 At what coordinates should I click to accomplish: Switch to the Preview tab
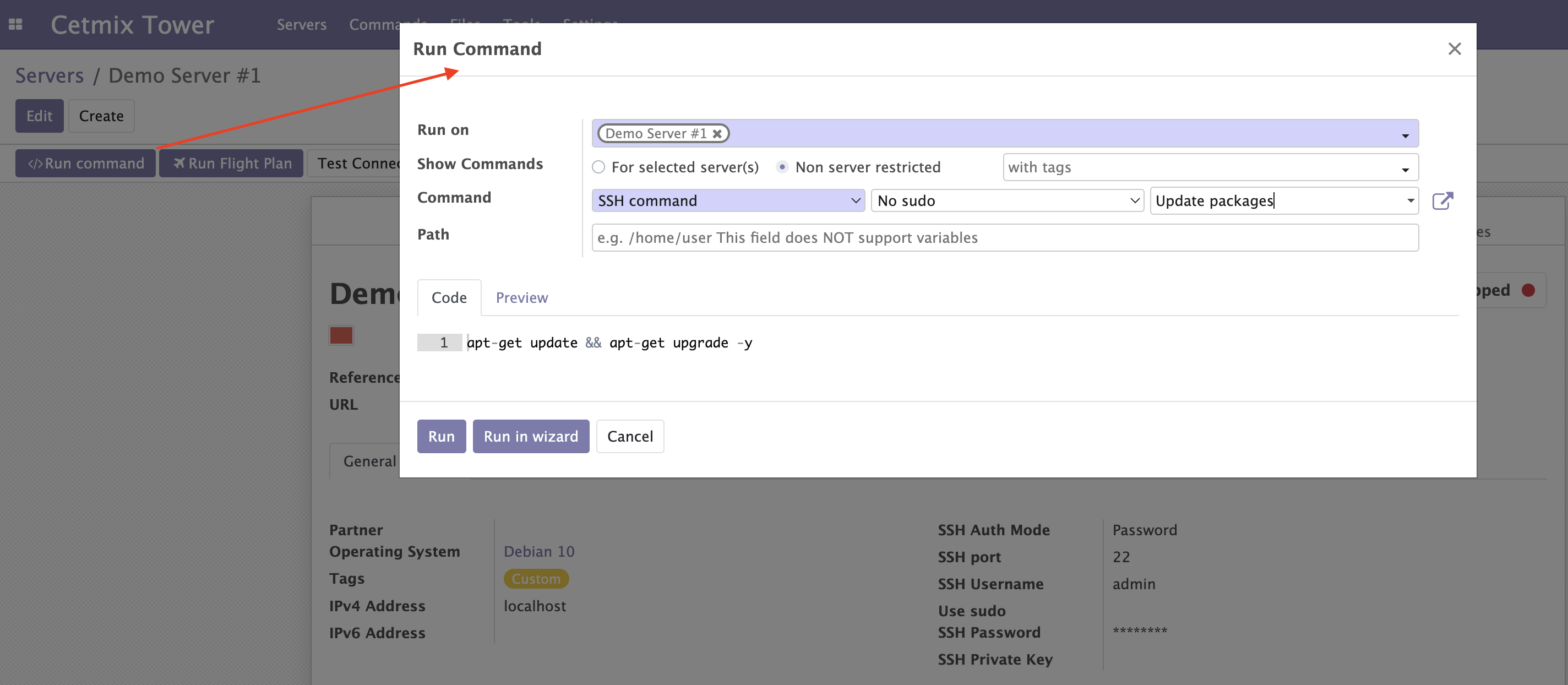[521, 298]
